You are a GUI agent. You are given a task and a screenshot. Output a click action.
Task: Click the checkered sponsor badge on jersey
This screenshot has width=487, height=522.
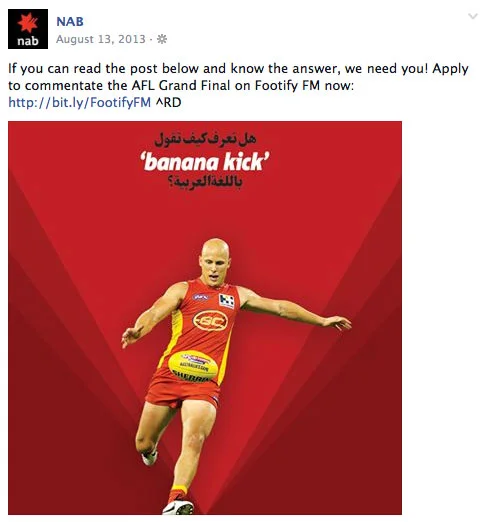227,301
